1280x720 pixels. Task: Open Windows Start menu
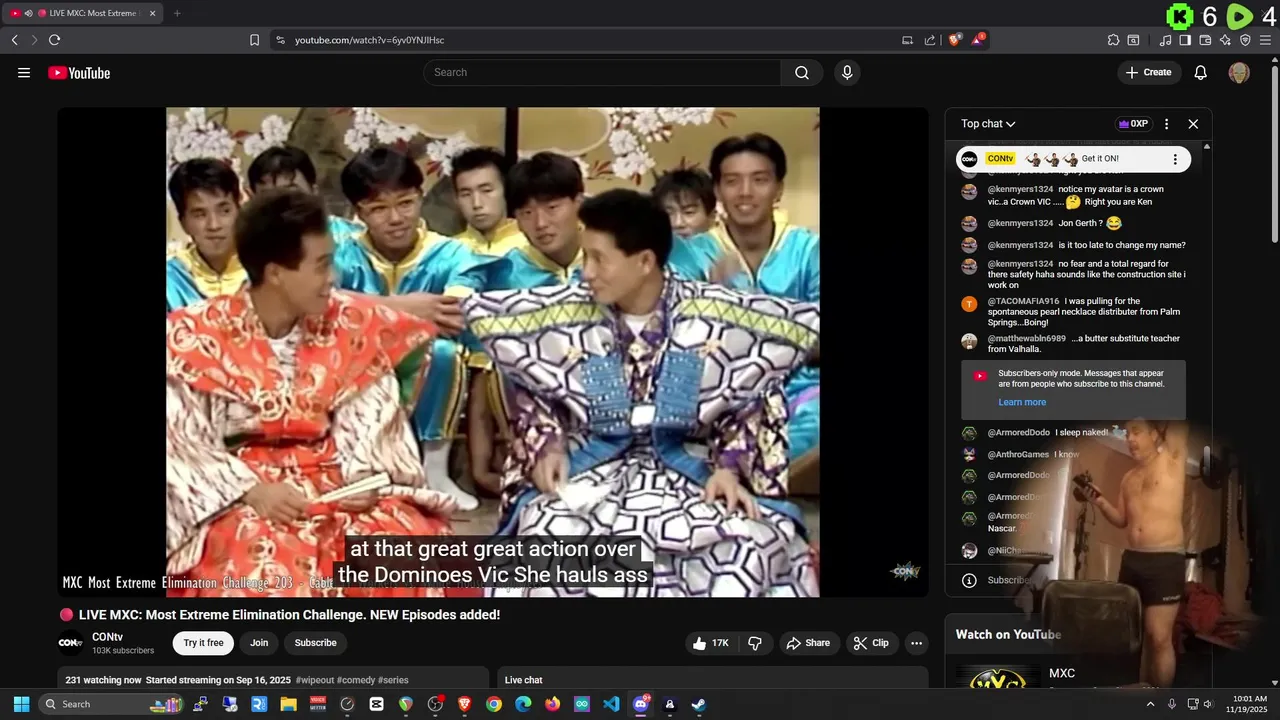[21, 704]
